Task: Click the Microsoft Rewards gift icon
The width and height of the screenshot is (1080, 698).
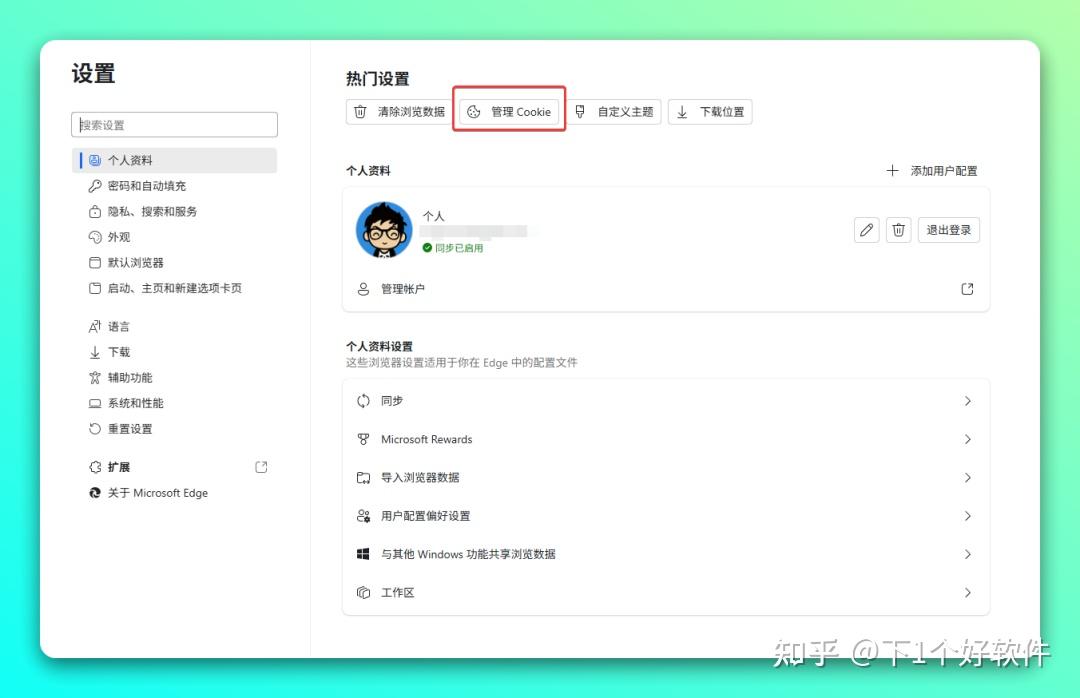Action: [x=362, y=439]
